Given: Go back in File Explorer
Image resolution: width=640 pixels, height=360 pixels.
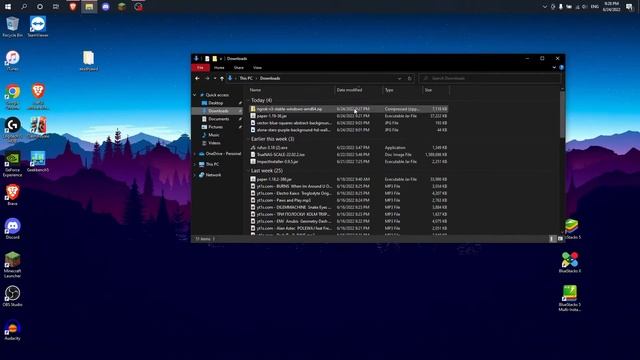Looking at the screenshot, I should tap(198, 78).
